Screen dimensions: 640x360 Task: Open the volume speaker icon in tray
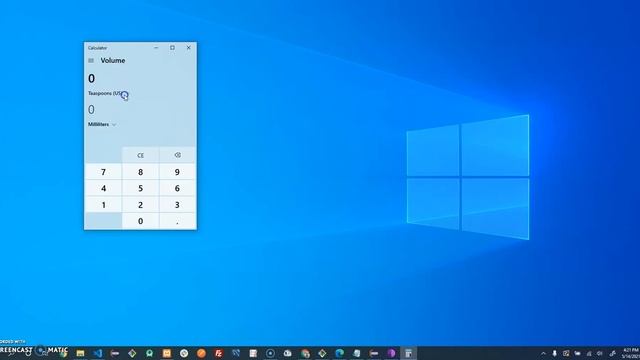(x=600, y=353)
